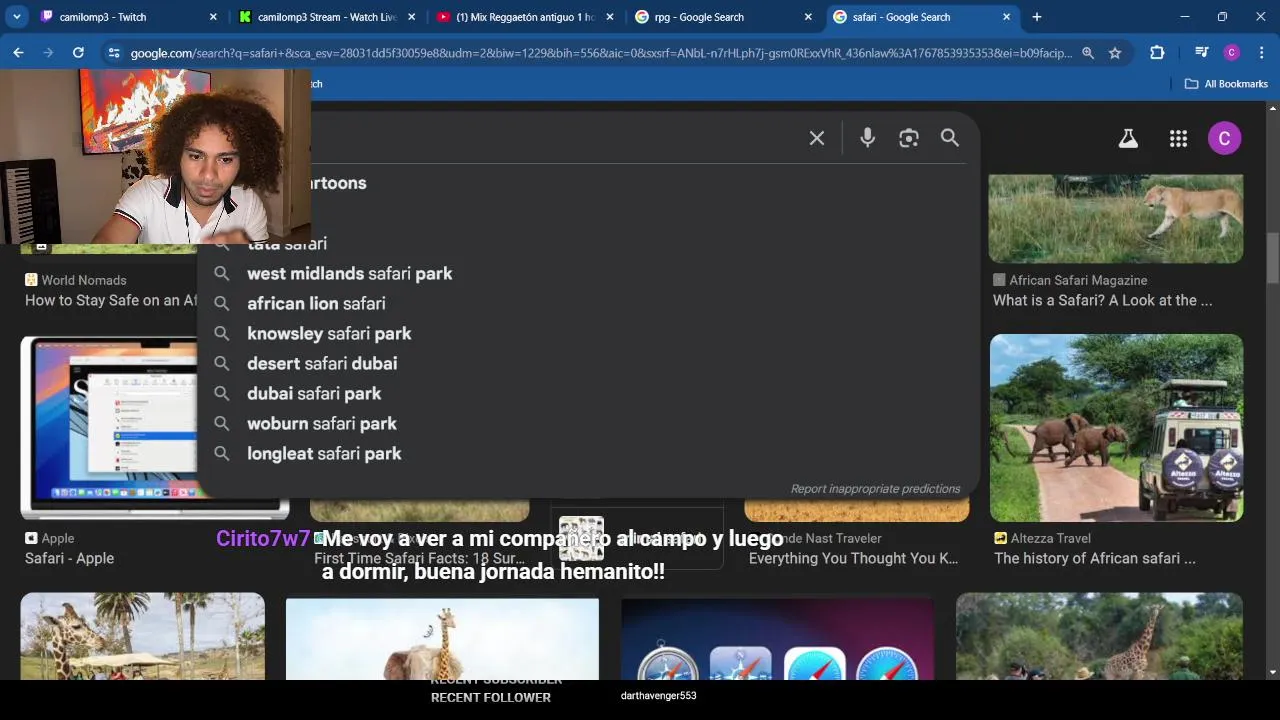Clear the search box with the X icon
The width and height of the screenshot is (1280, 720).
click(x=817, y=139)
